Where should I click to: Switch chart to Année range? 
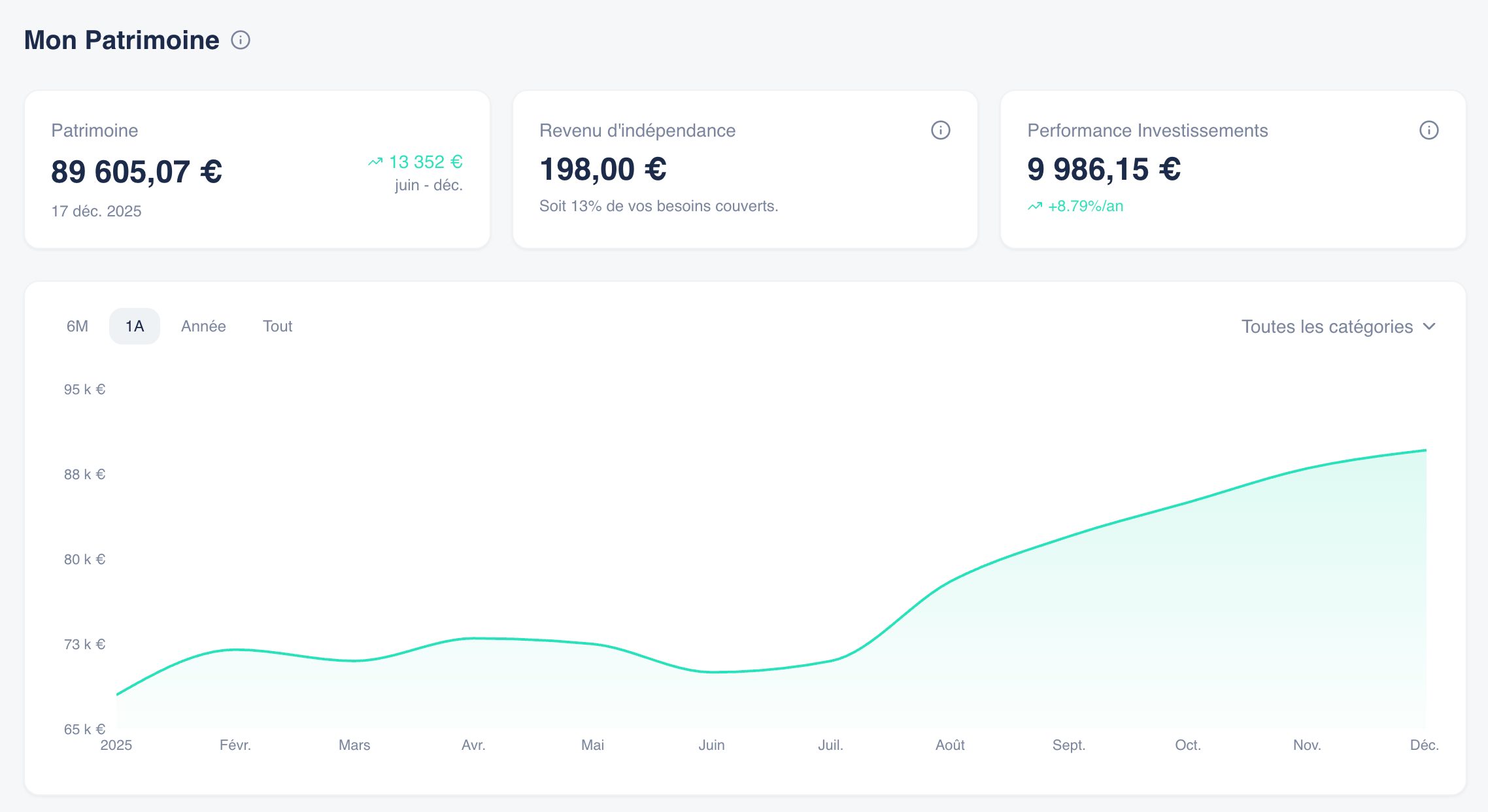(x=203, y=326)
